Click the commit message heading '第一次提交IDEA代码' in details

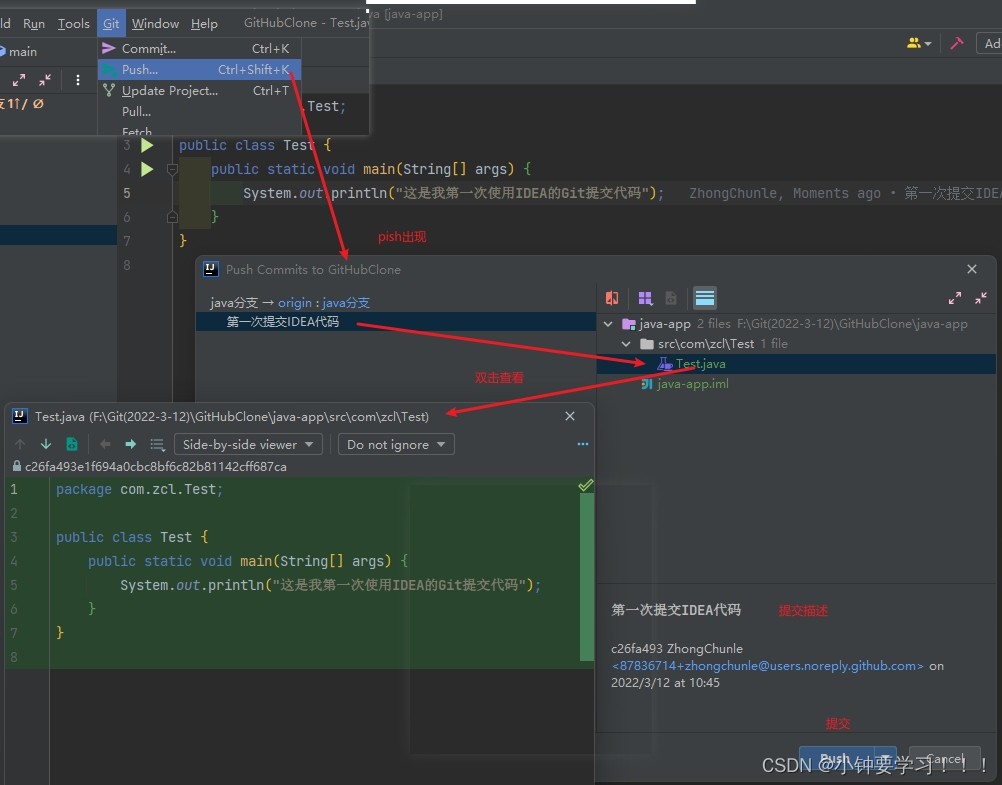click(x=676, y=610)
